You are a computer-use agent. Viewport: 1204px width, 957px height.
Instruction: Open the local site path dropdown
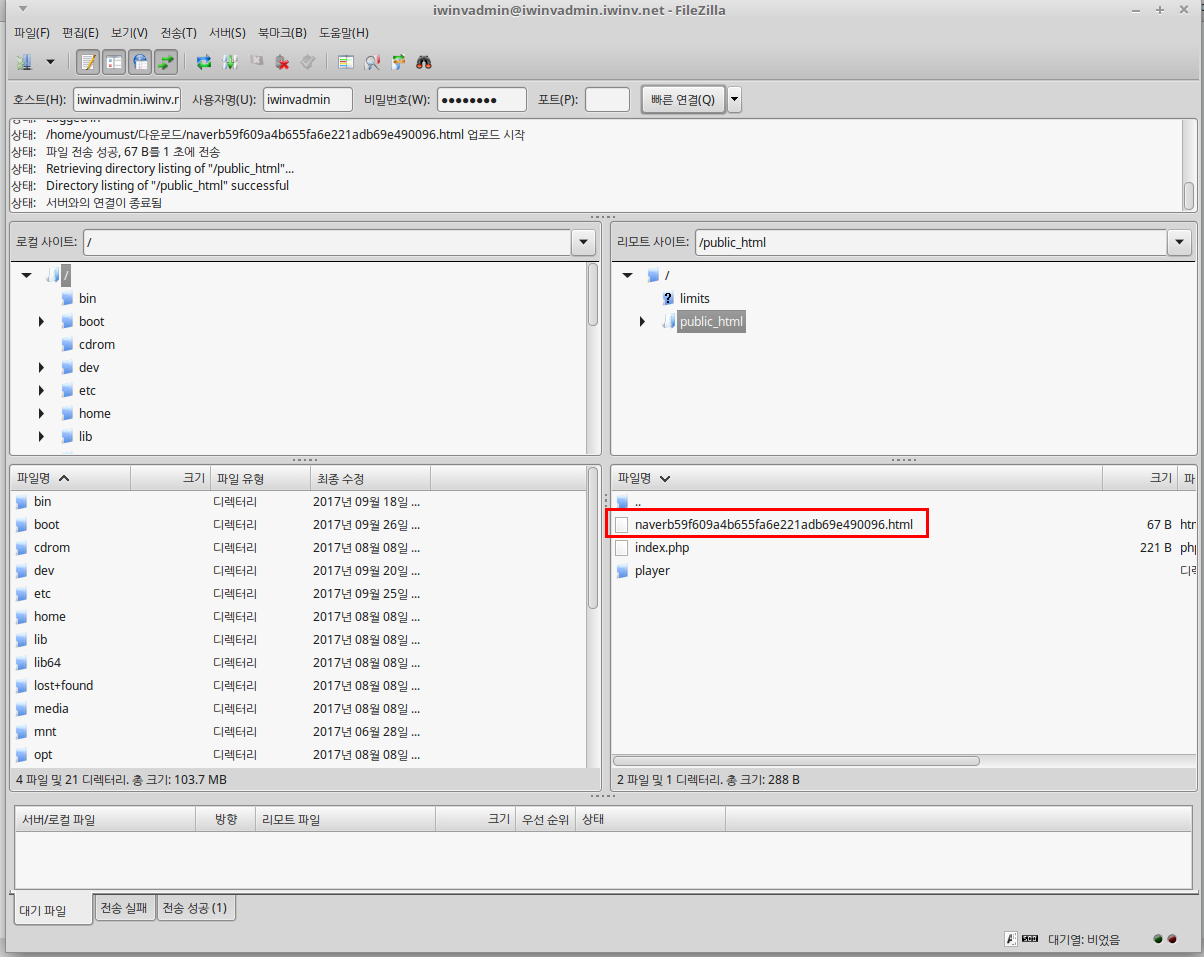(583, 242)
